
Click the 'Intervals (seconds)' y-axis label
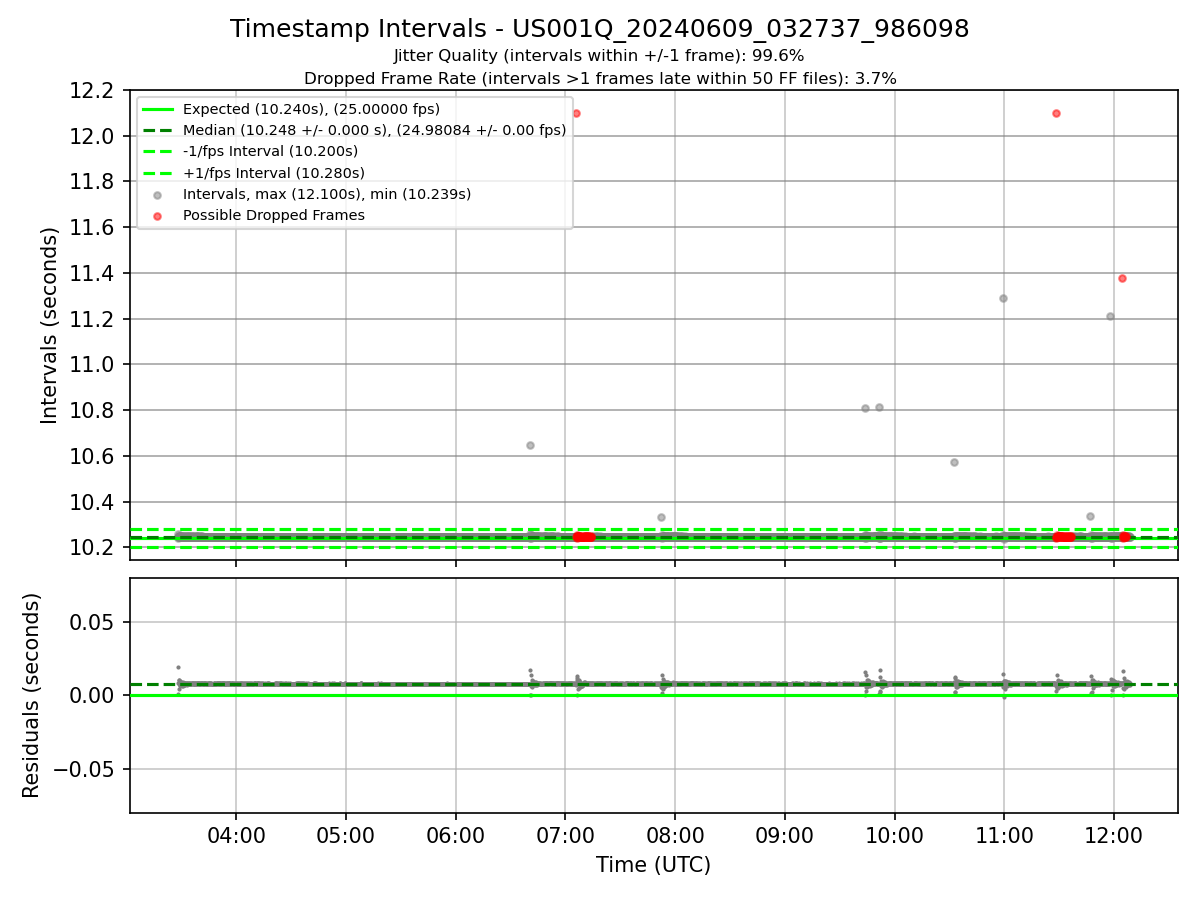click(x=50, y=325)
